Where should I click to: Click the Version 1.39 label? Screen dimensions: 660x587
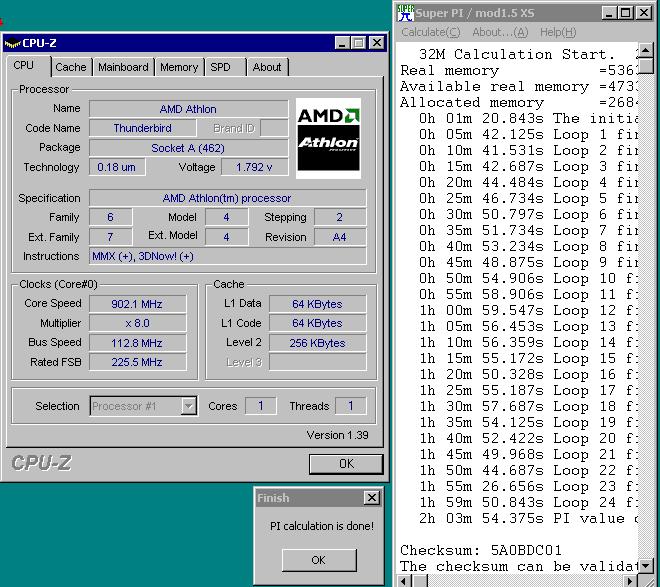click(337, 435)
